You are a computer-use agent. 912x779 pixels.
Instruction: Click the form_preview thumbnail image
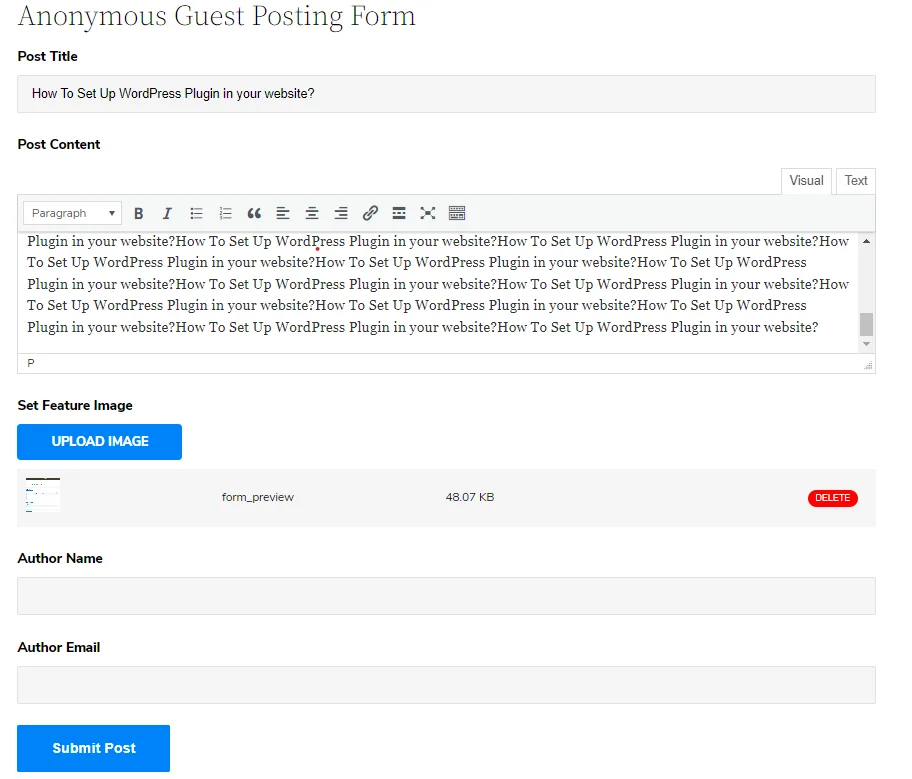pos(42,495)
